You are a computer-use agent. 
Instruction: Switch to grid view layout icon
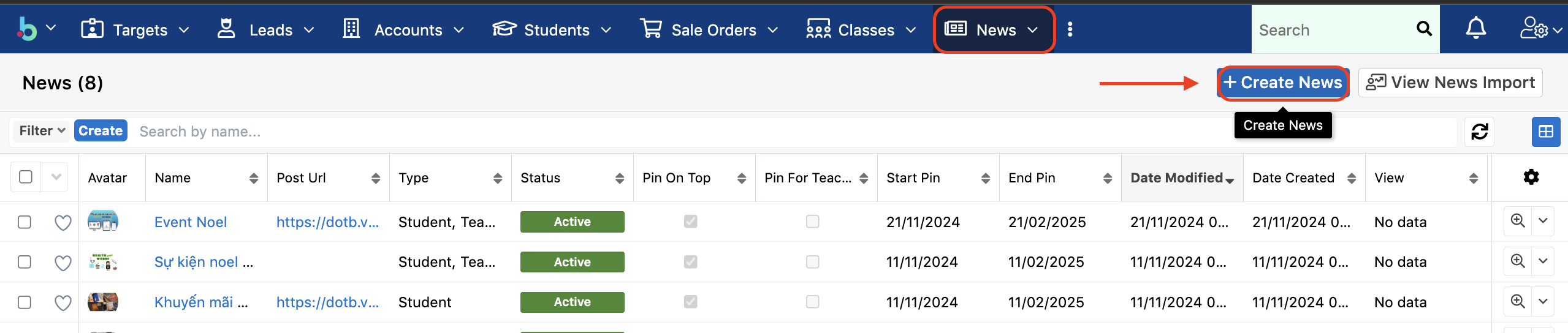click(1545, 132)
